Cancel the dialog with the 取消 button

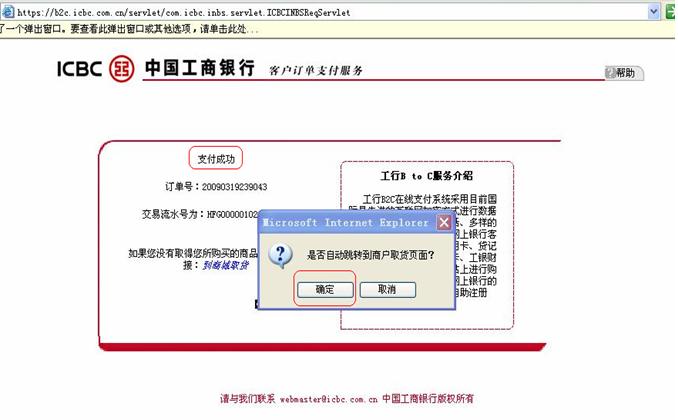pyautogui.click(x=387, y=289)
